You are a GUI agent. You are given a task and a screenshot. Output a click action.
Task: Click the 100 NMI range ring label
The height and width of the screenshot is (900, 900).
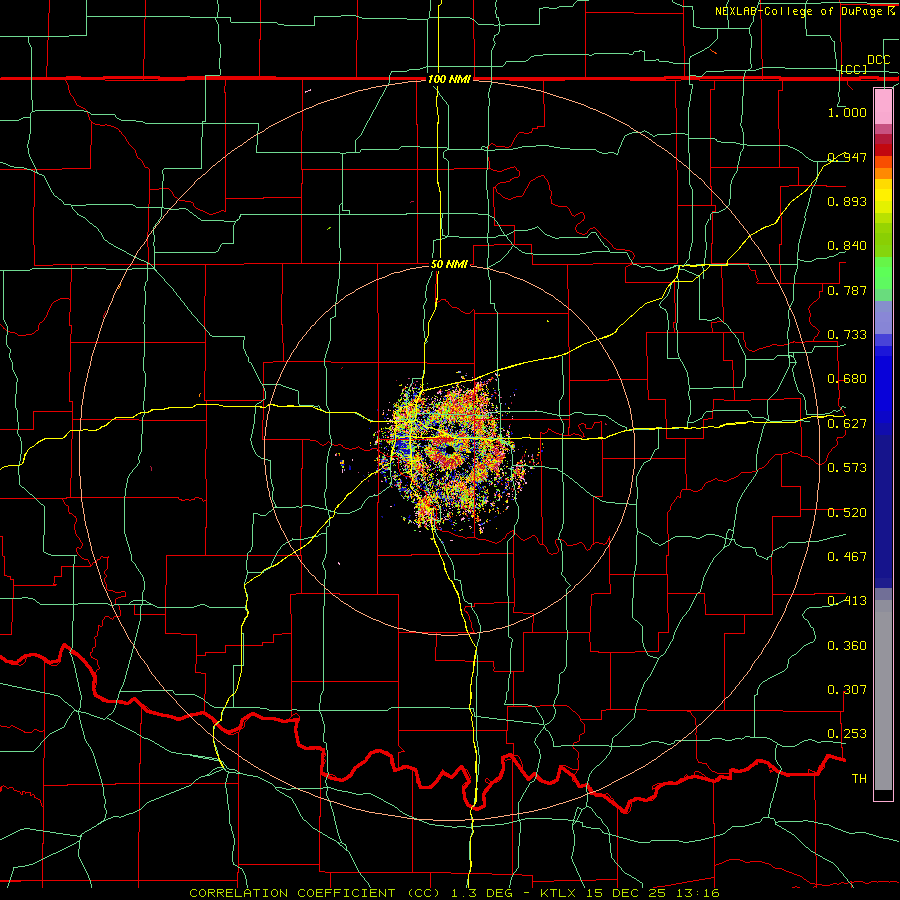click(449, 79)
